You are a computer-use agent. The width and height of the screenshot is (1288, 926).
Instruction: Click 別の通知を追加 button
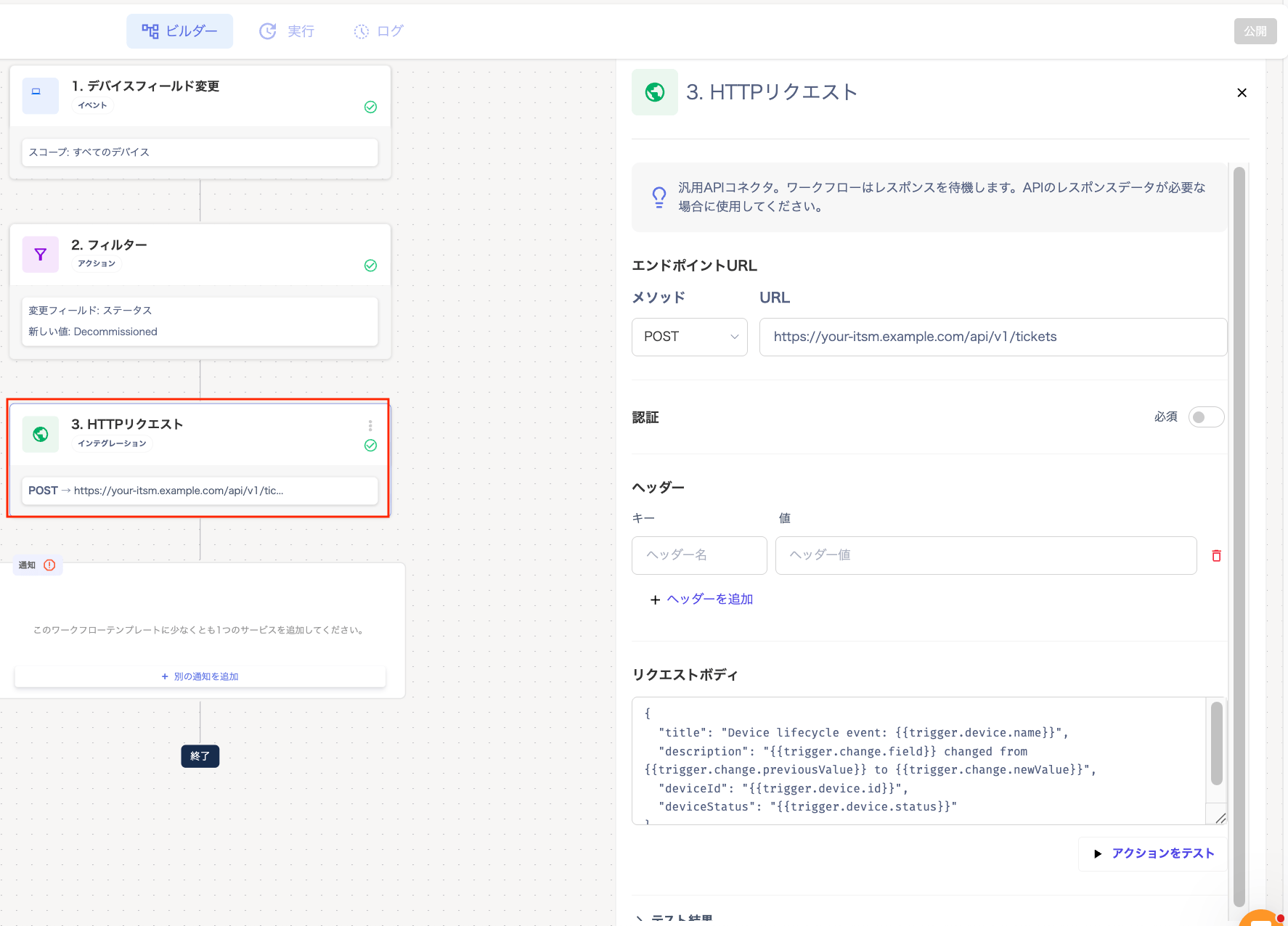[200, 676]
